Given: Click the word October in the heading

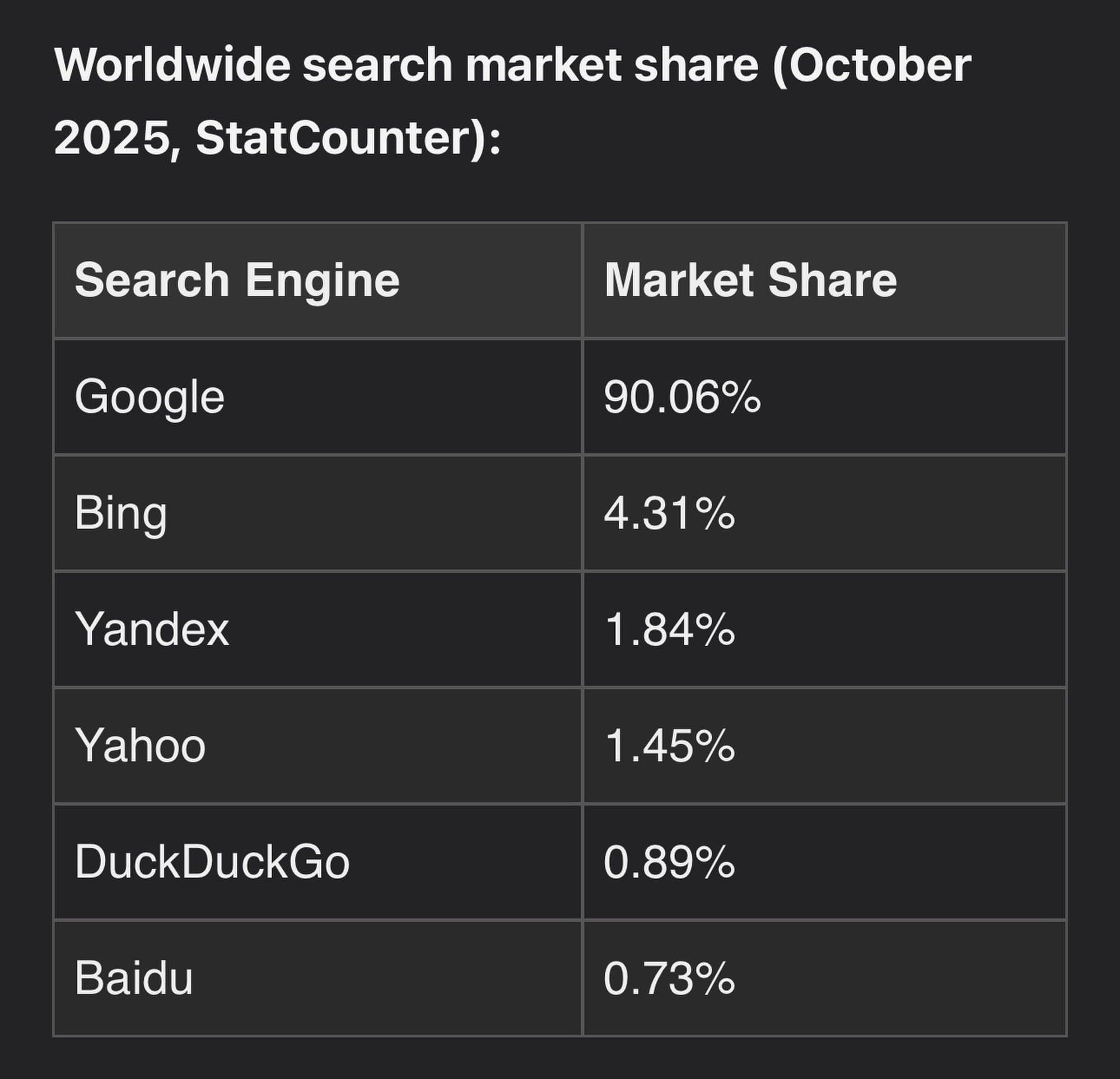Looking at the screenshot, I should coord(880,66).
